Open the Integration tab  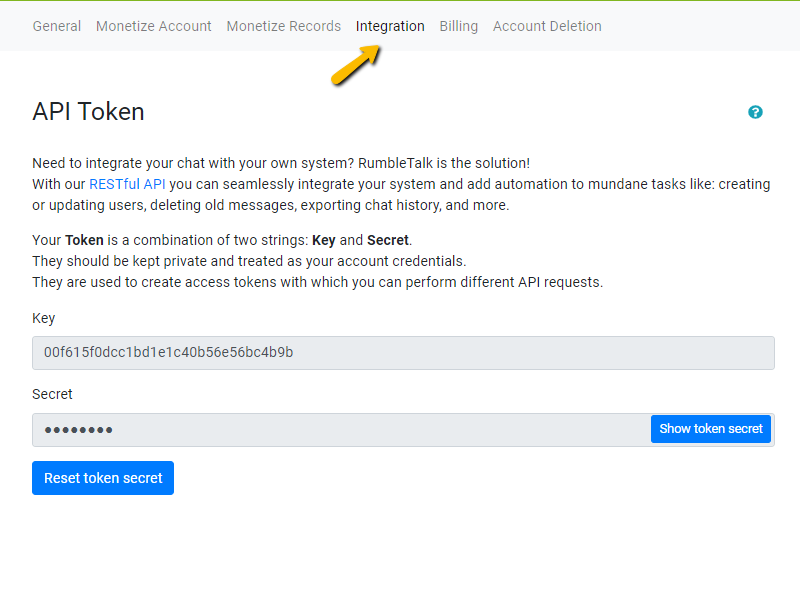390,26
